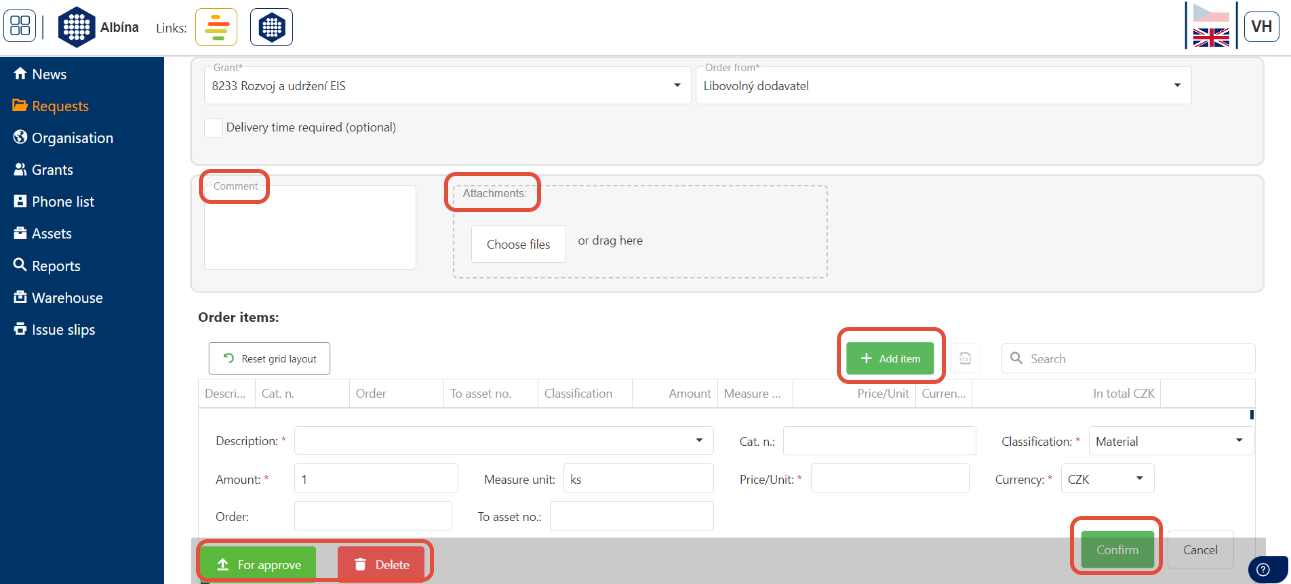Click the Requests folder icon
Image resolution: width=1291 pixels, height=584 pixels.
click(20, 106)
